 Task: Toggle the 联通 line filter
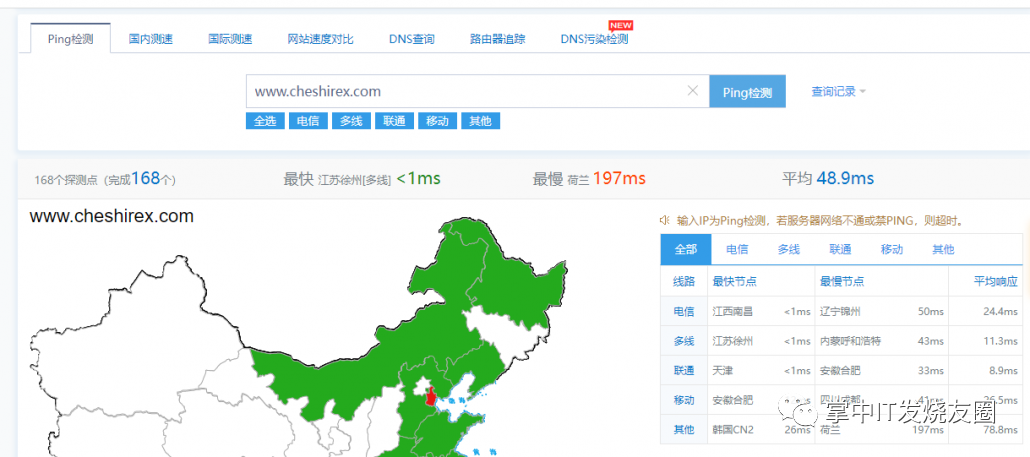pos(393,121)
